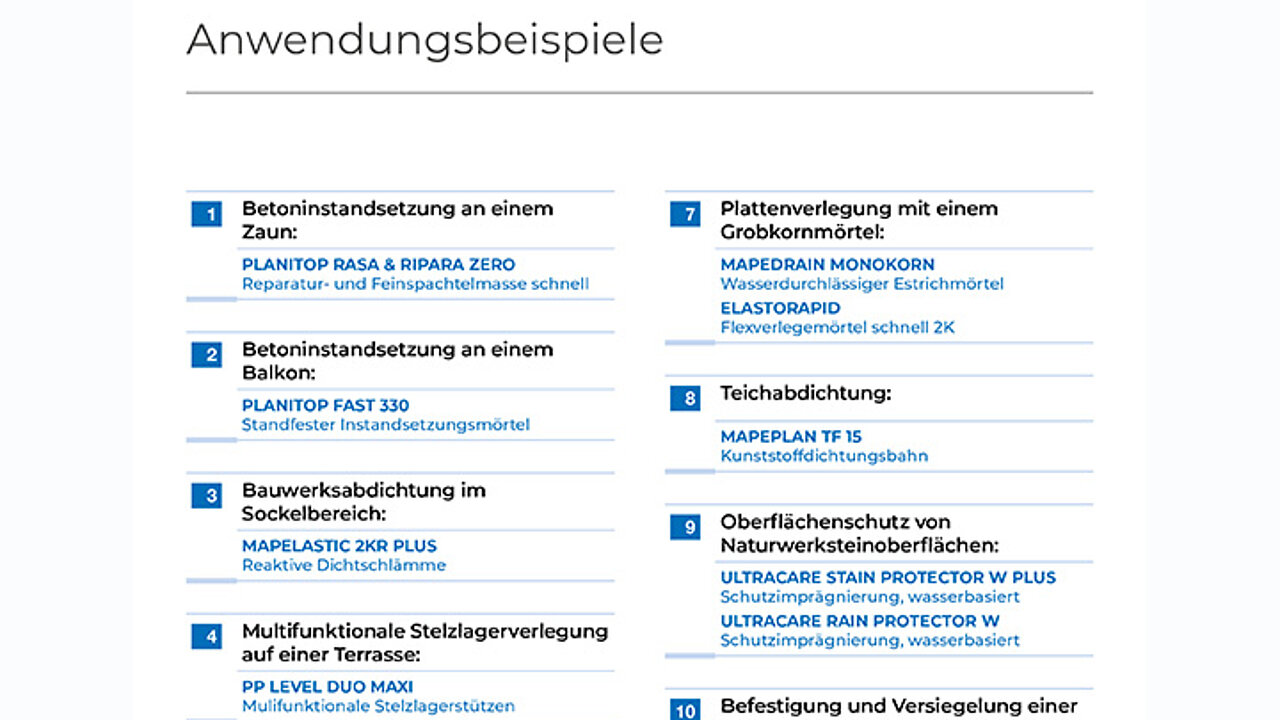Open PP LEVEL DUO MAXI product
This screenshot has height=720, width=1280.
point(327,687)
